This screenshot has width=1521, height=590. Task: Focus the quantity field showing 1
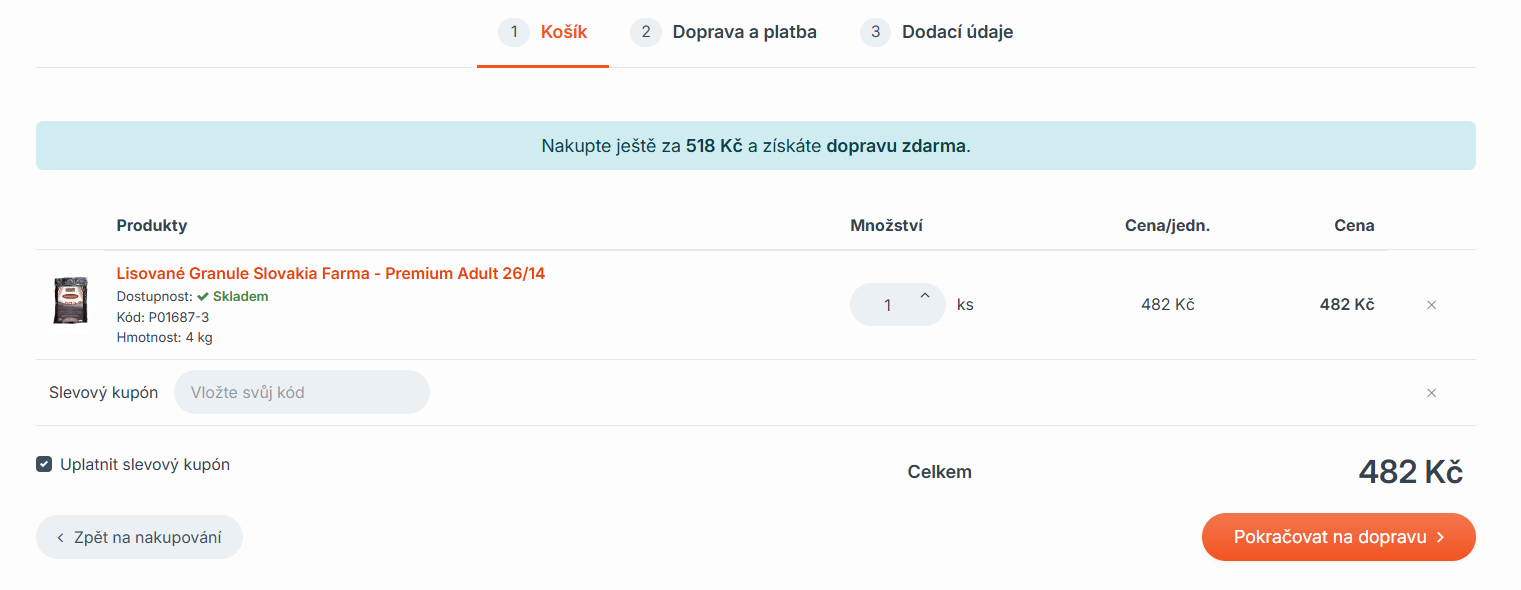coord(887,305)
